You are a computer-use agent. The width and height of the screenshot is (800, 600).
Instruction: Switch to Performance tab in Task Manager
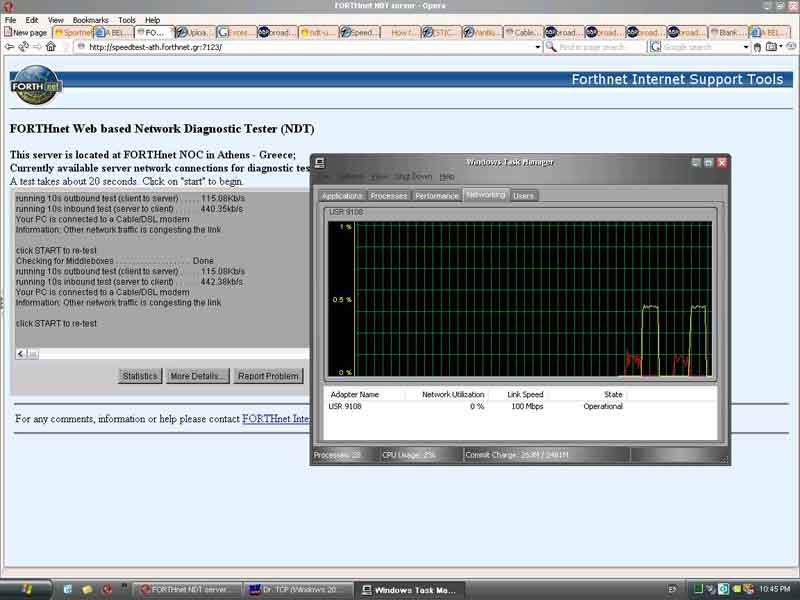(x=436, y=196)
